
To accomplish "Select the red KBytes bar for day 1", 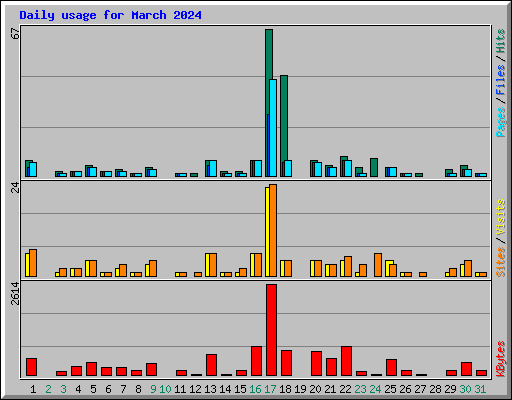I will (31, 367).
